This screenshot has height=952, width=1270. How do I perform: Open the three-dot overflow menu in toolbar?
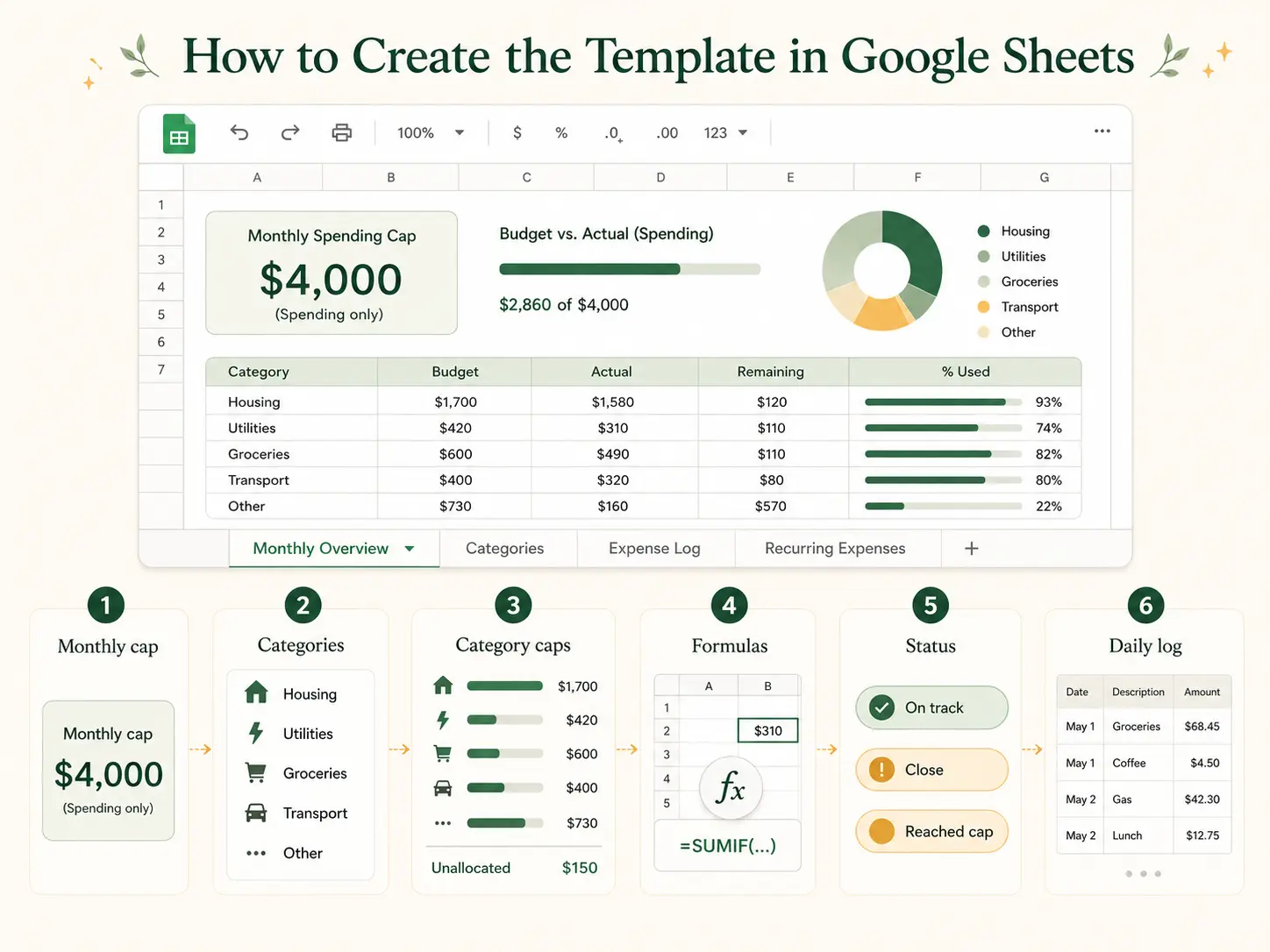1102,131
